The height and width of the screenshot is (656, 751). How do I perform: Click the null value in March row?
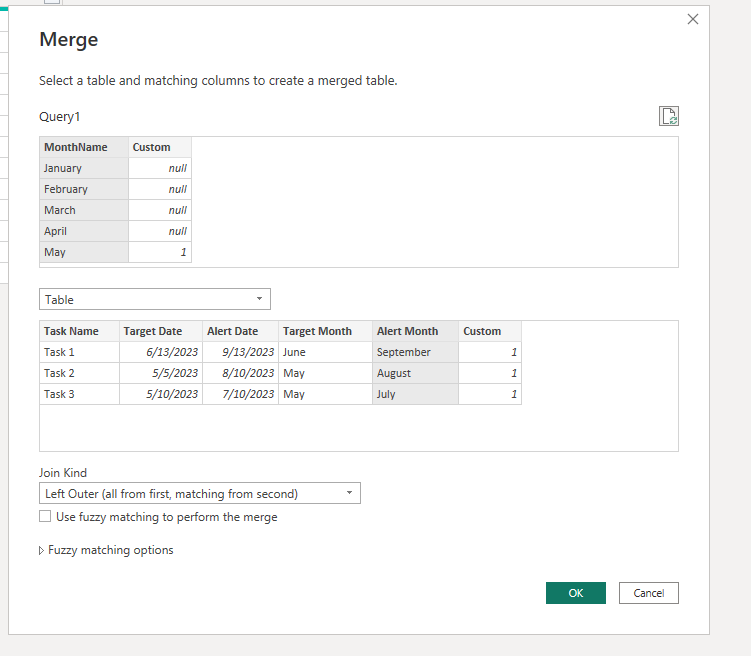pyautogui.click(x=160, y=210)
